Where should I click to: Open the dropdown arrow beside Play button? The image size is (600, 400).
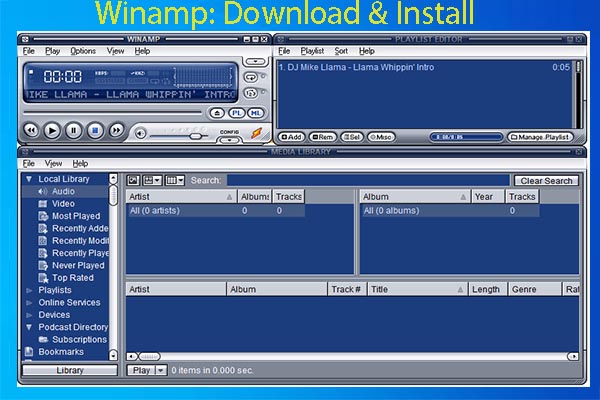click(160, 370)
